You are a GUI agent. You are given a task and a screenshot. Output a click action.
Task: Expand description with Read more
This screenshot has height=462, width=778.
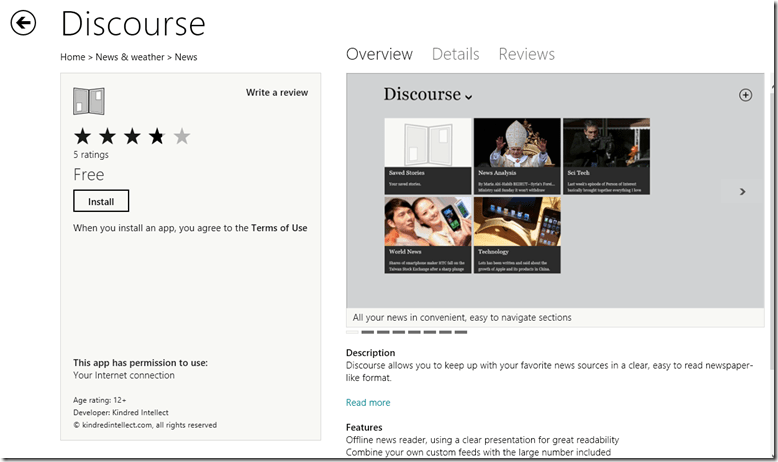[368, 403]
